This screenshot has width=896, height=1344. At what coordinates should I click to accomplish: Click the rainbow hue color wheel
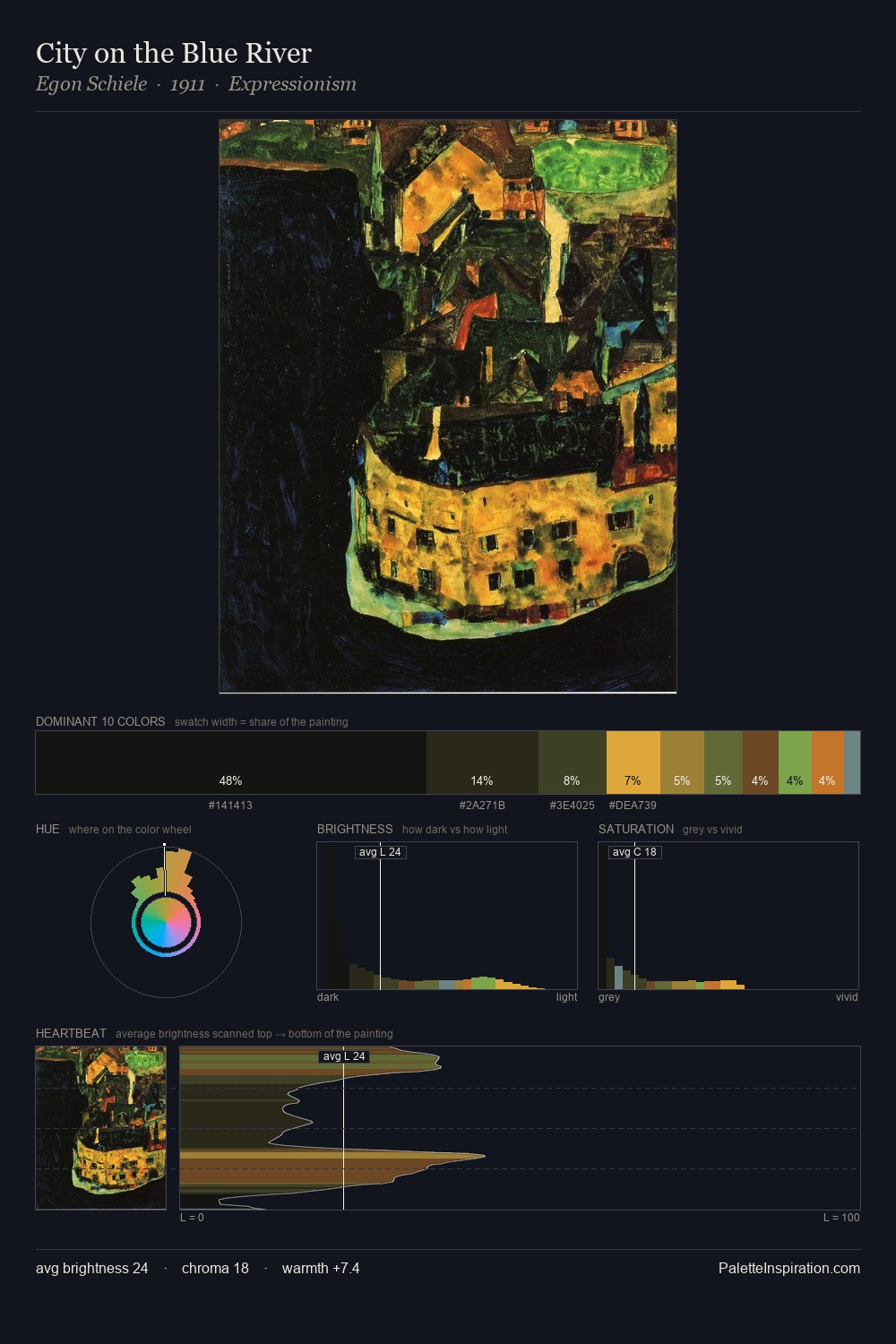pos(166,922)
